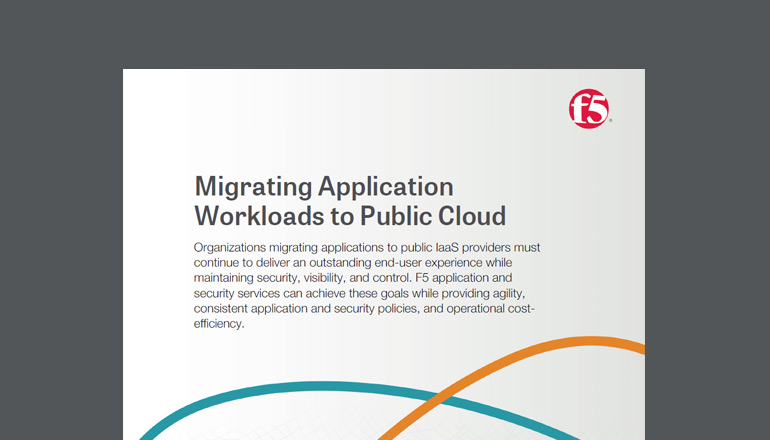Click the line "continue to deliver an outstanding end-user experience while"

pyautogui.click(x=353, y=262)
